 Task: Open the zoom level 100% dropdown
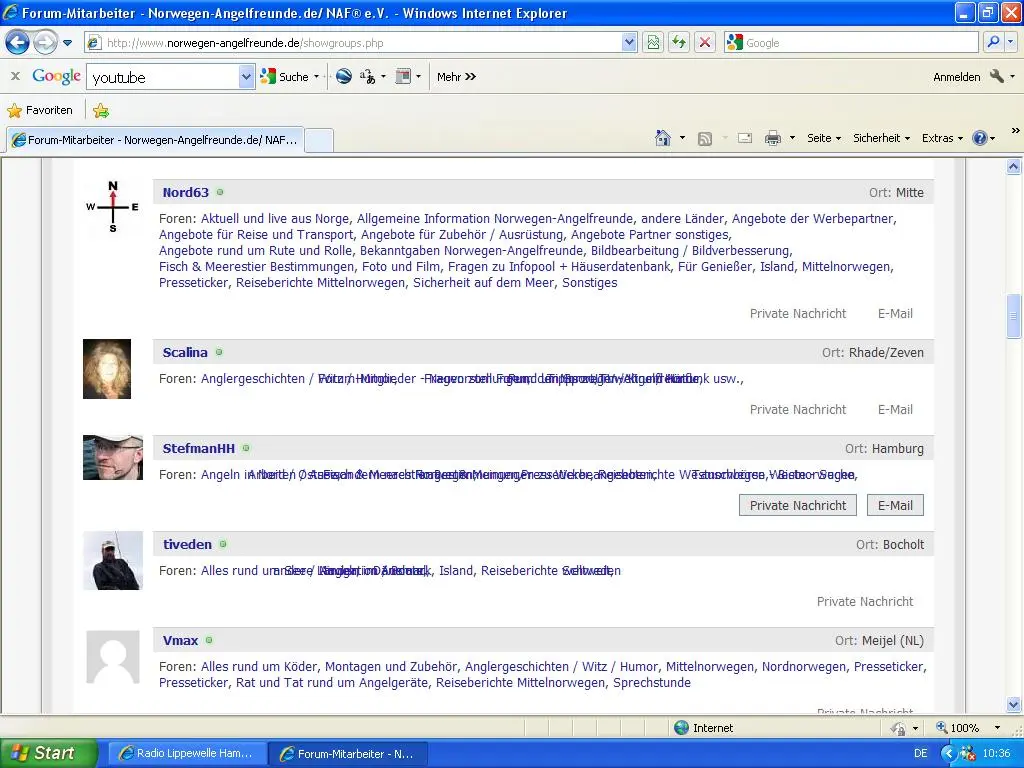click(x=996, y=728)
